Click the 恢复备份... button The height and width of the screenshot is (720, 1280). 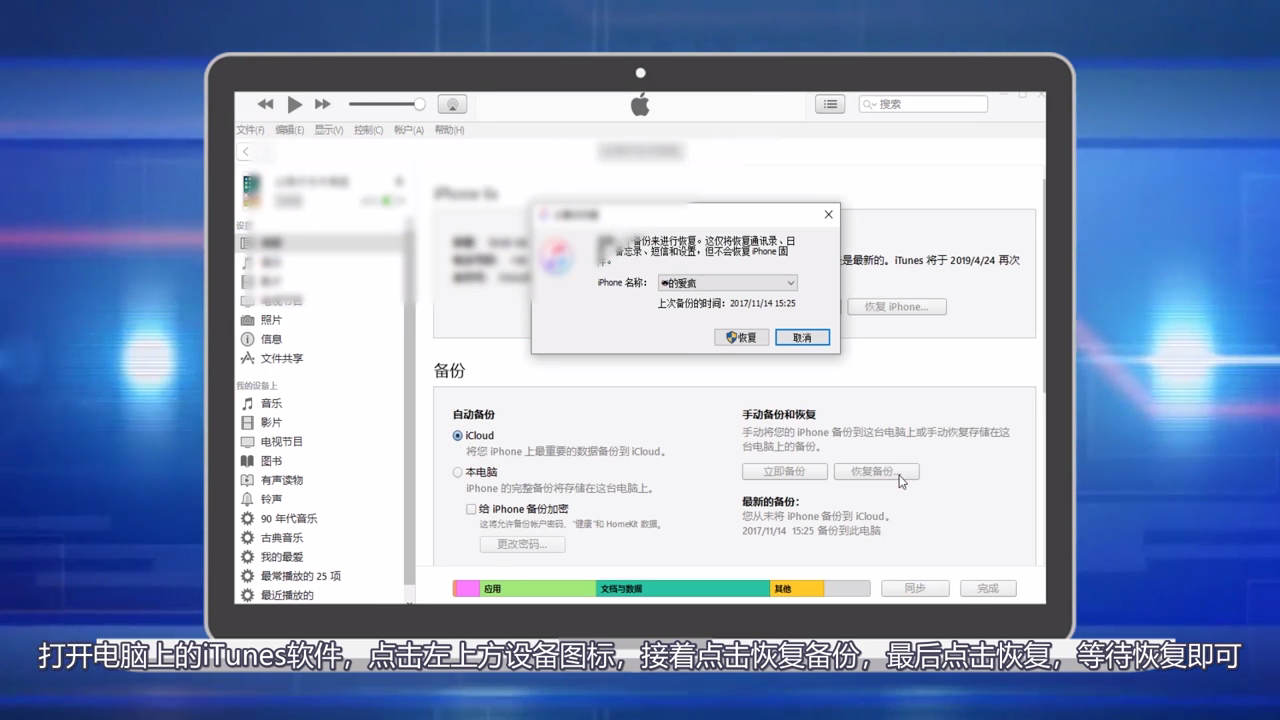point(876,471)
